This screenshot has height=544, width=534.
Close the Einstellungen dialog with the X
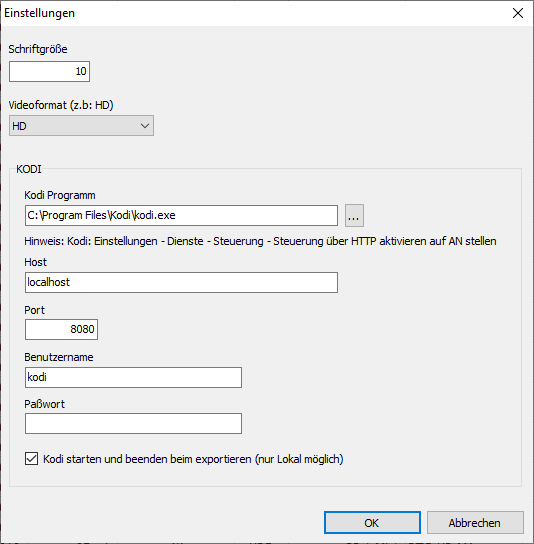click(518, 13)
